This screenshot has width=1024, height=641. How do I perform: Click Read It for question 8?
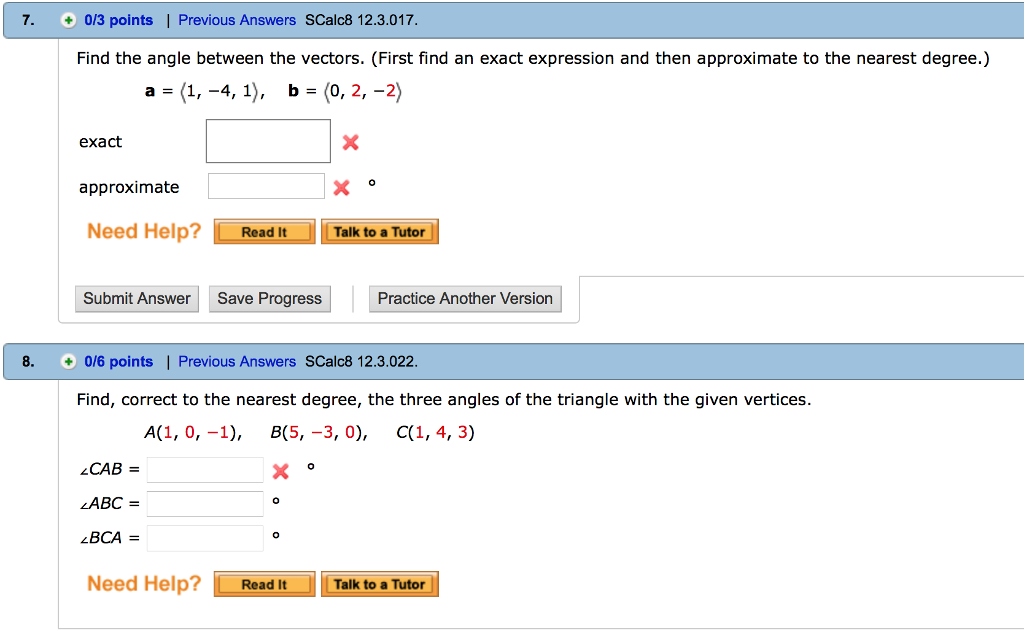(264, 583)
